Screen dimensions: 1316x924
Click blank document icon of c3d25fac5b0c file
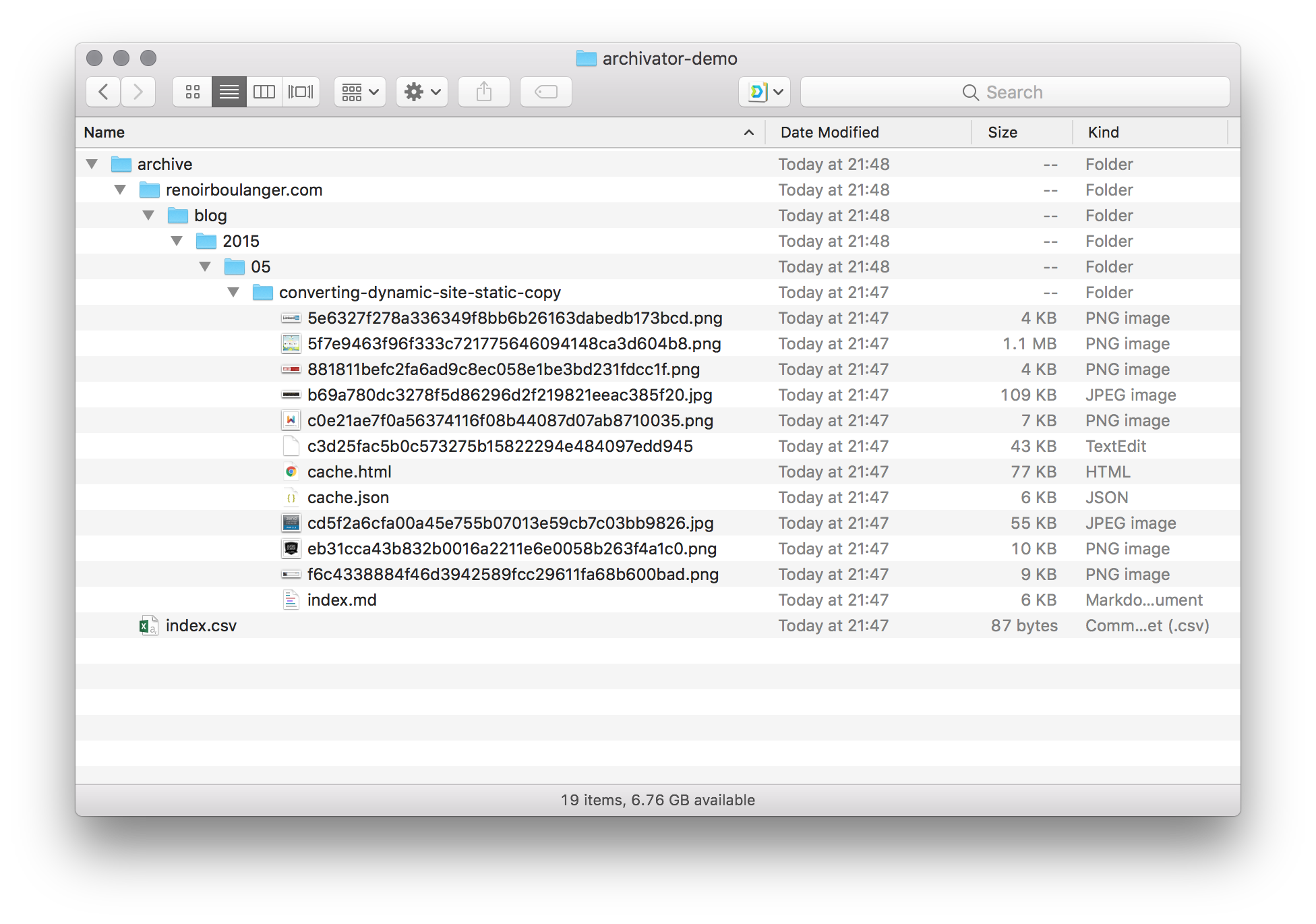[x=291, y=446]
